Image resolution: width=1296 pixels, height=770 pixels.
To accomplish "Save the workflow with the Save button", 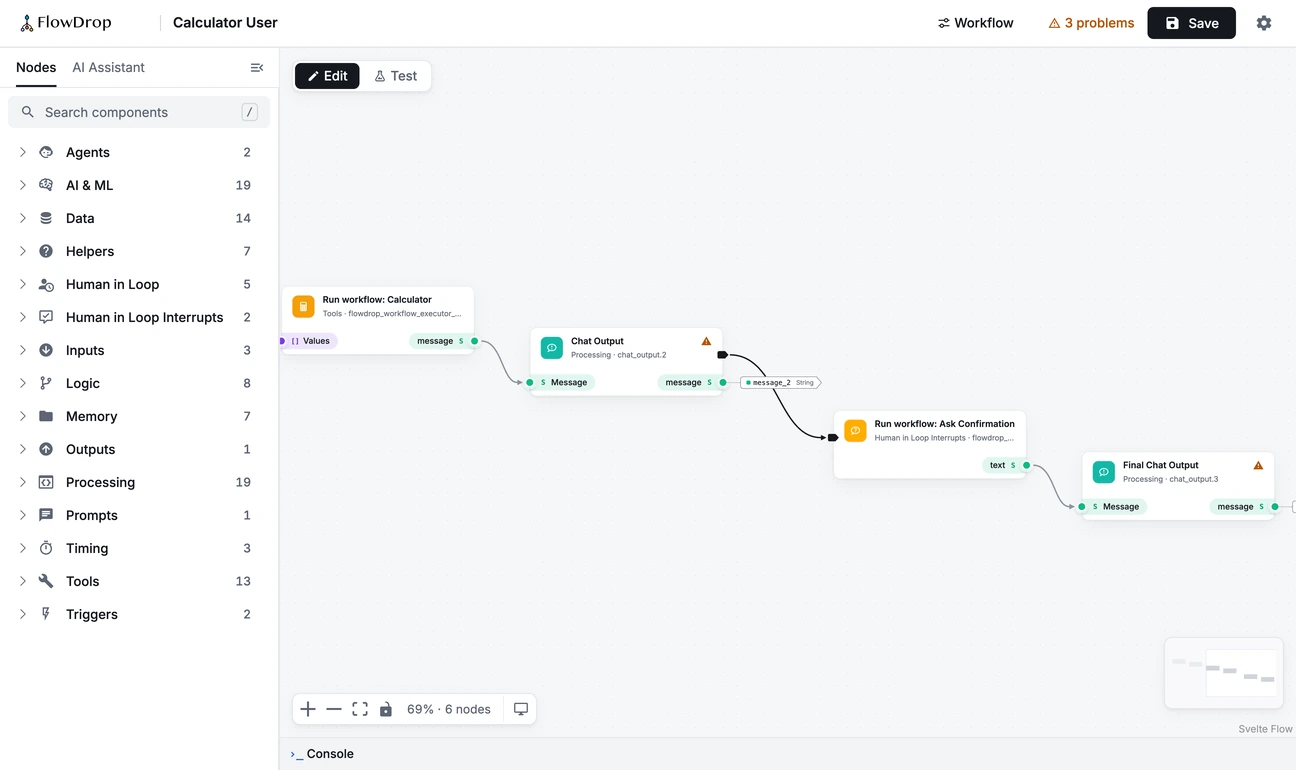I will tap(1192, 23).
